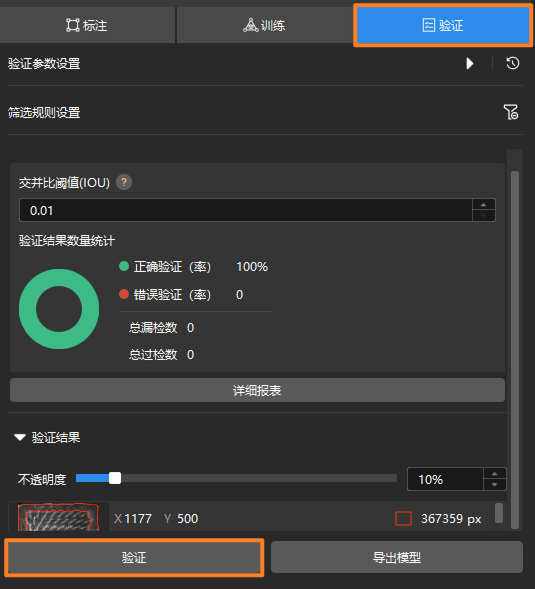This screenshot has height=589, width=535.
Task: Open the 验证 tab
Action: point(443,26)
